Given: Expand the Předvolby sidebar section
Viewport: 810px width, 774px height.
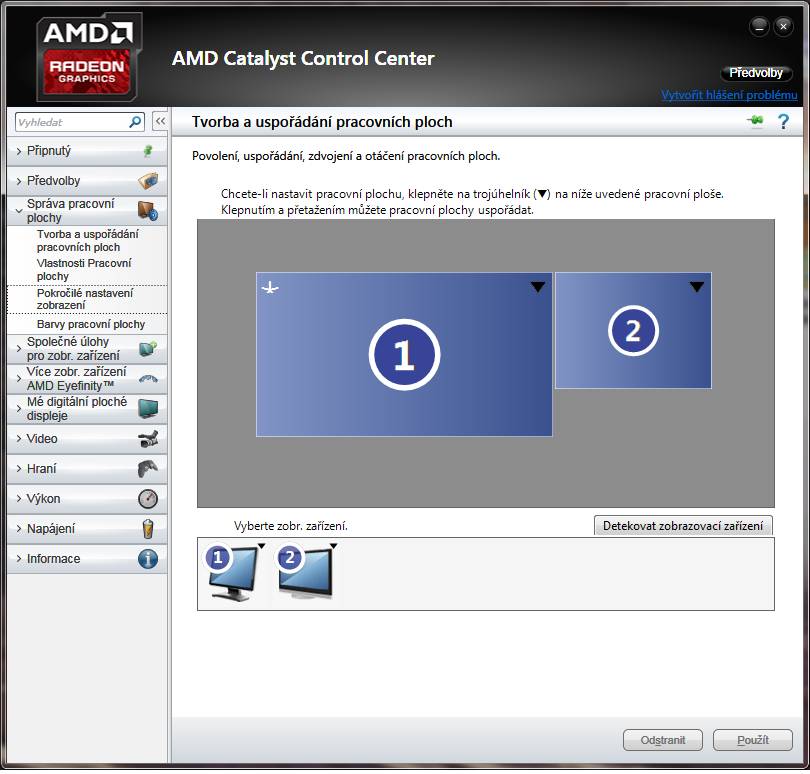Looking at the screenshot, I should (x=19, y=181).
